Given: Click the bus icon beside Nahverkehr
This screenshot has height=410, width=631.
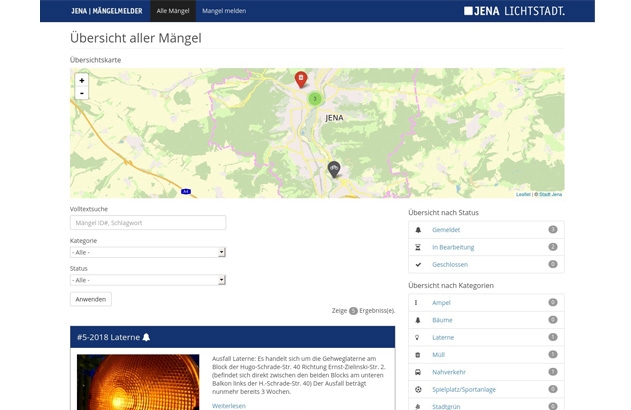Looking at the screenshot, I should (x=418, y=372).
